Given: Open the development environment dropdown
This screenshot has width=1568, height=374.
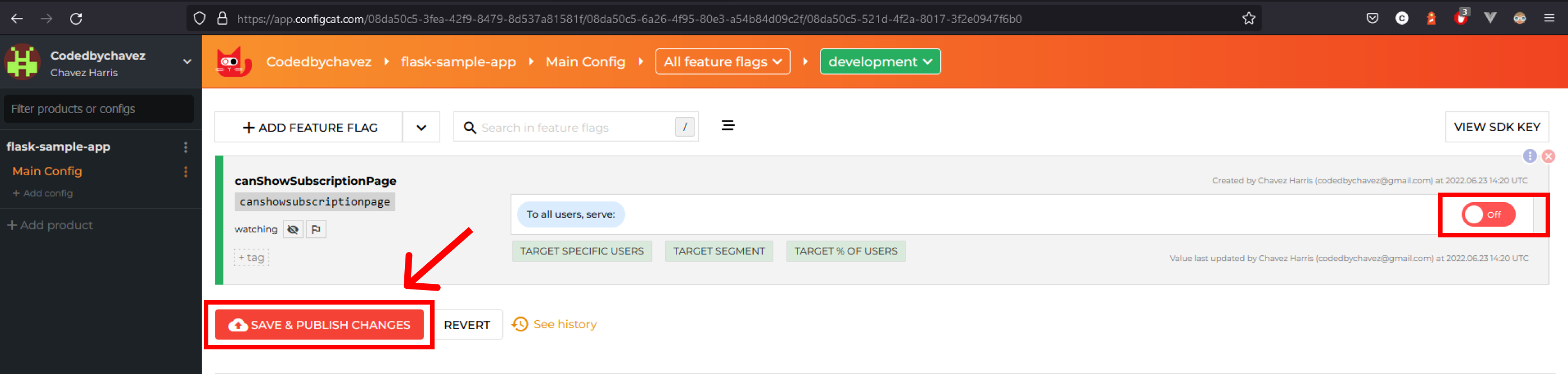Looking at the screenshot, I should tap(880, 62).
